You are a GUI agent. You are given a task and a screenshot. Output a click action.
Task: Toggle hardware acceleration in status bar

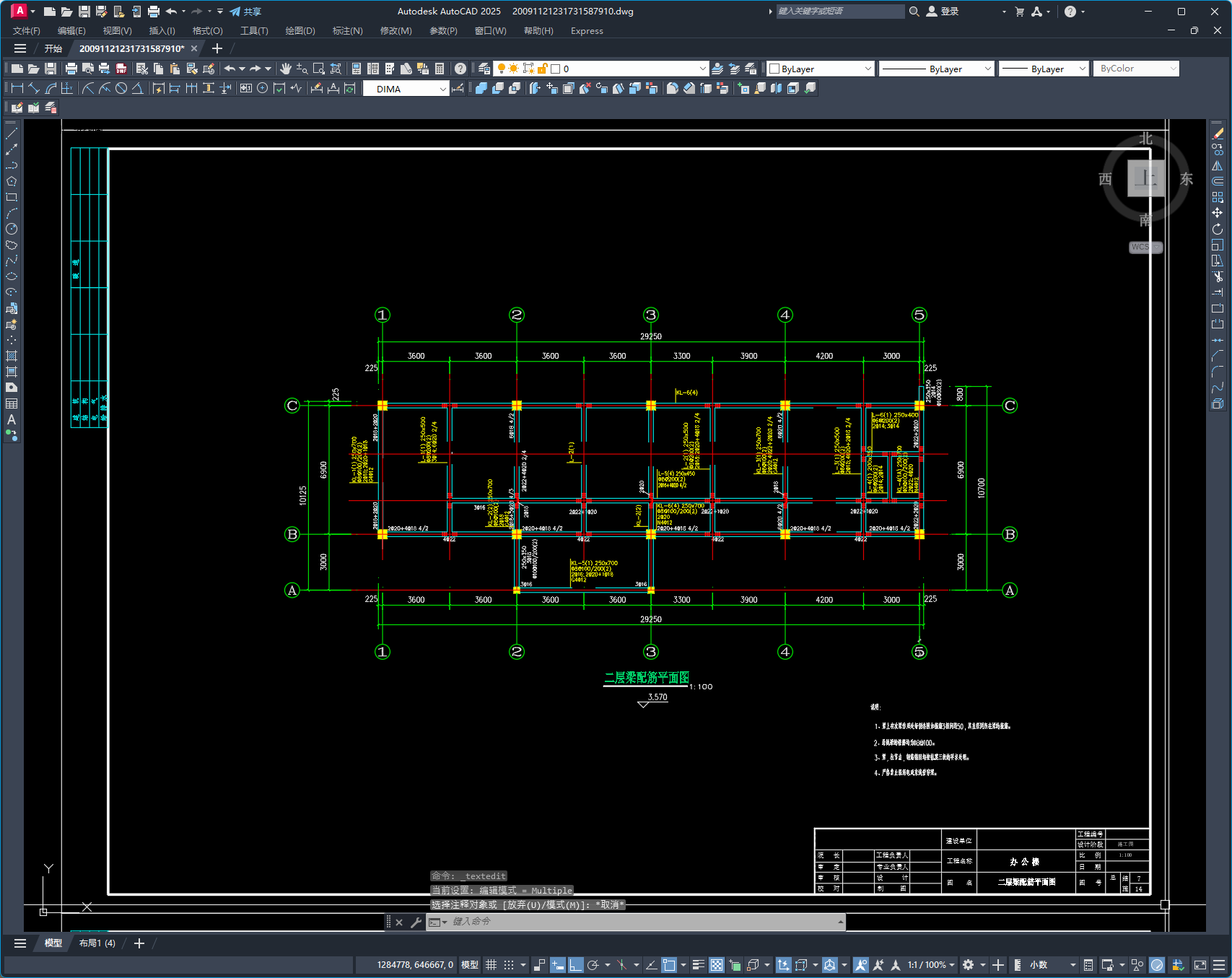1157,965
